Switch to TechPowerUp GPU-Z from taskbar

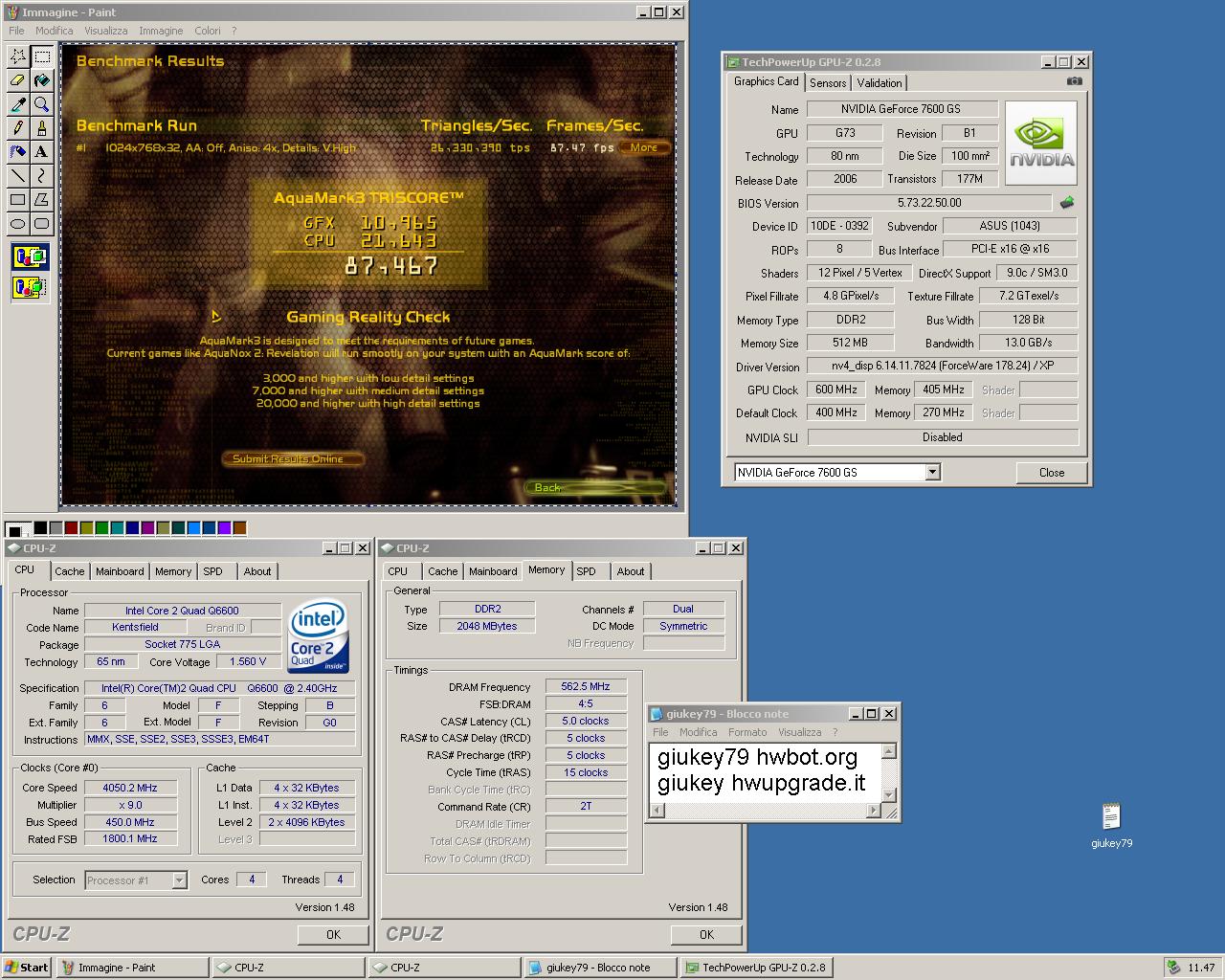coord(756,968)
